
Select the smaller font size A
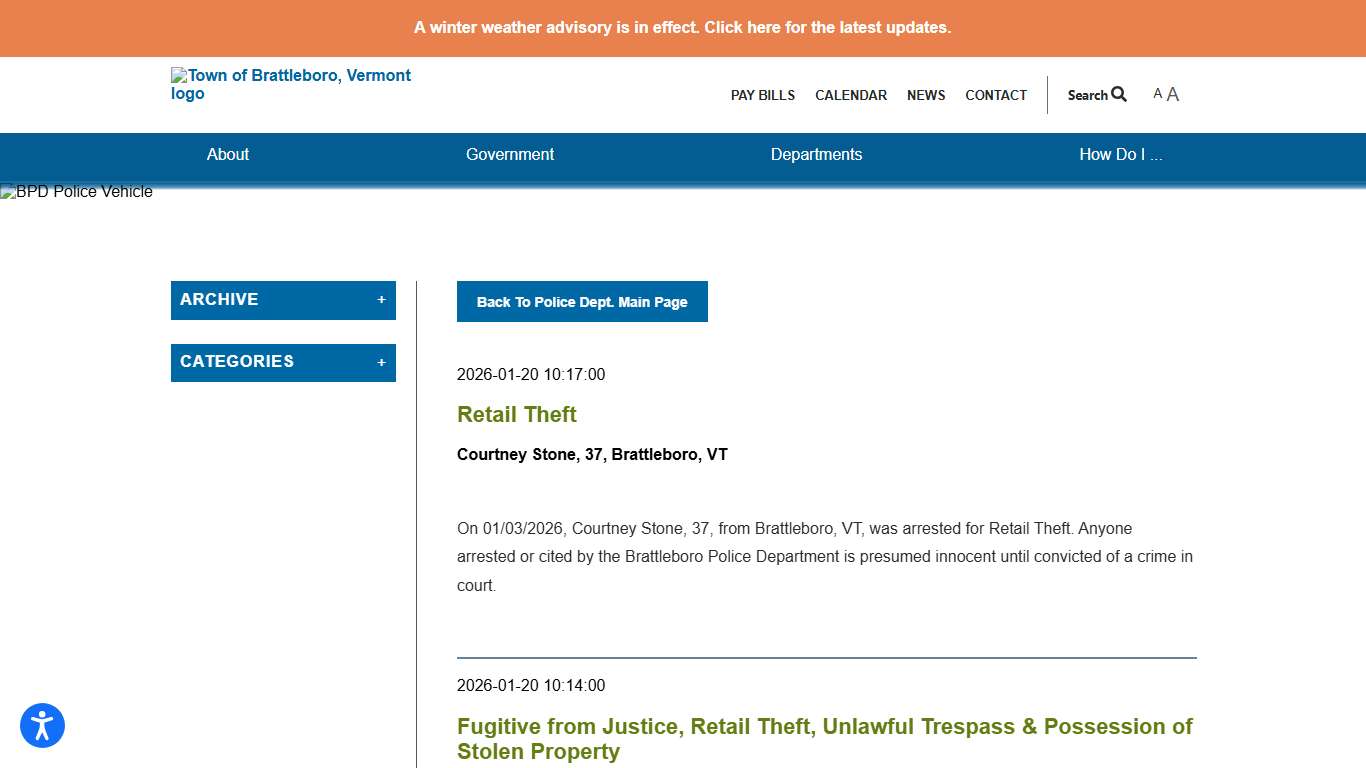(x=1157, y=94)
